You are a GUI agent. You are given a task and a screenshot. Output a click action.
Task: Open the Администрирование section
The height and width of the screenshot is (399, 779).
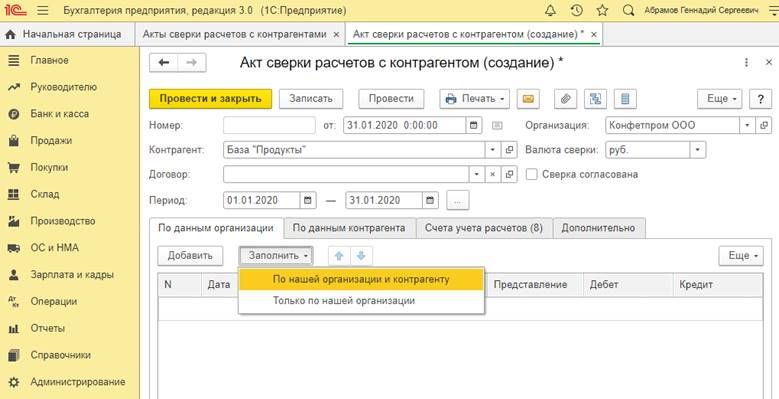pos(78,382)
